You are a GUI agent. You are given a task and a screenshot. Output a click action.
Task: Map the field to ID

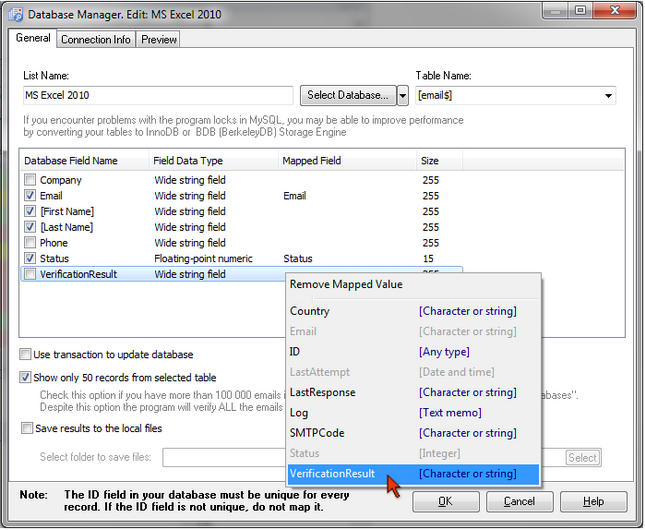(x=413, y=352)
